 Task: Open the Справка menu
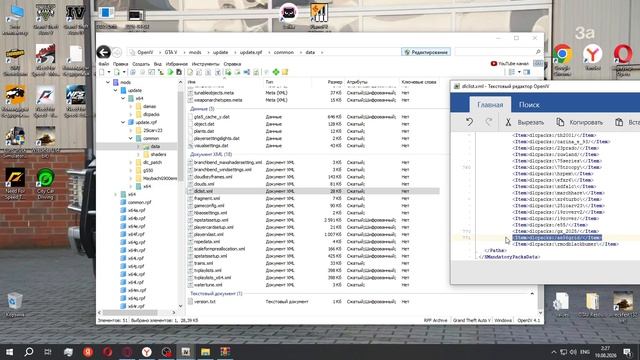coord(232,64)
